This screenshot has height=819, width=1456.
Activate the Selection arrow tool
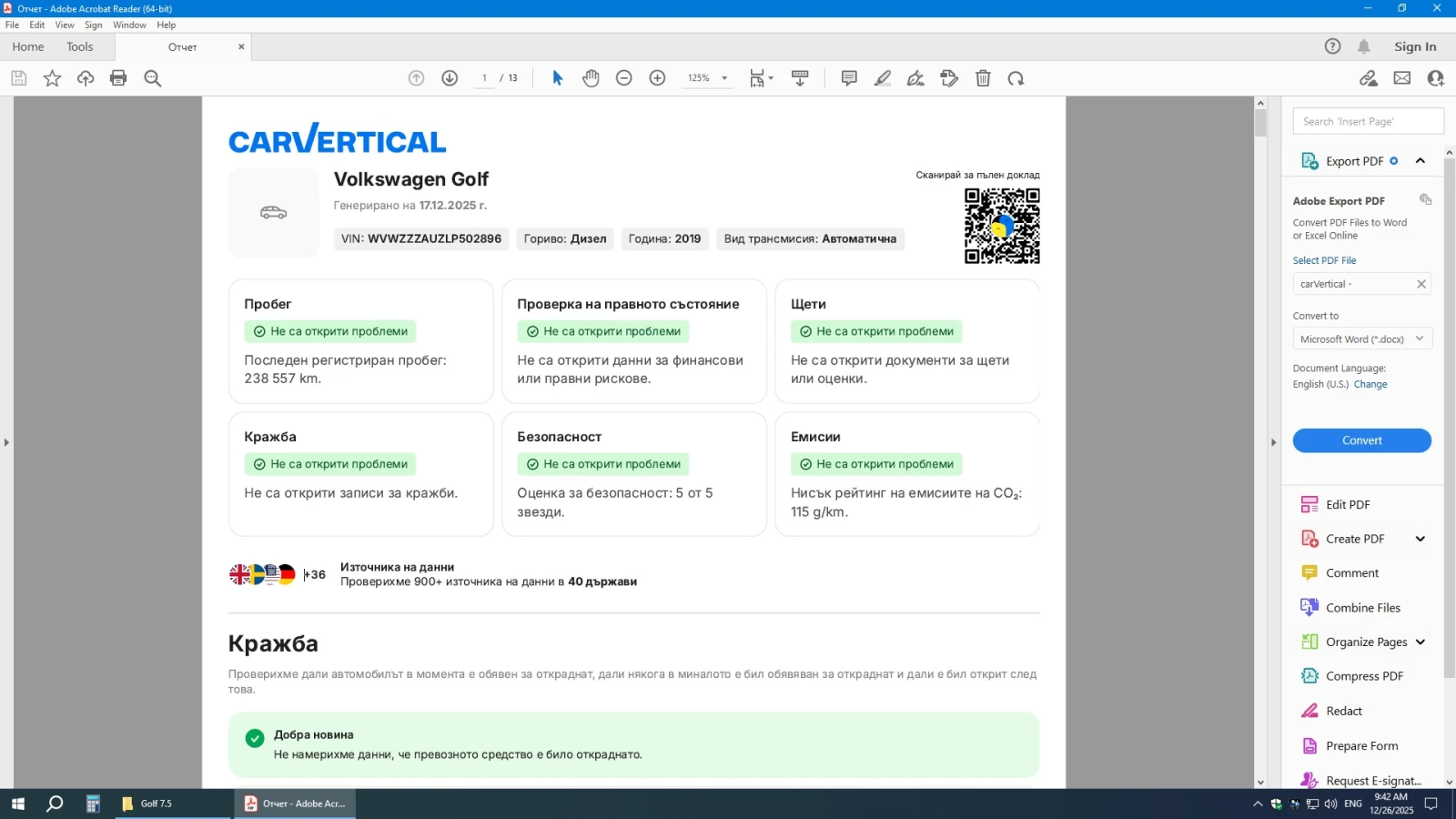[558, 78]
